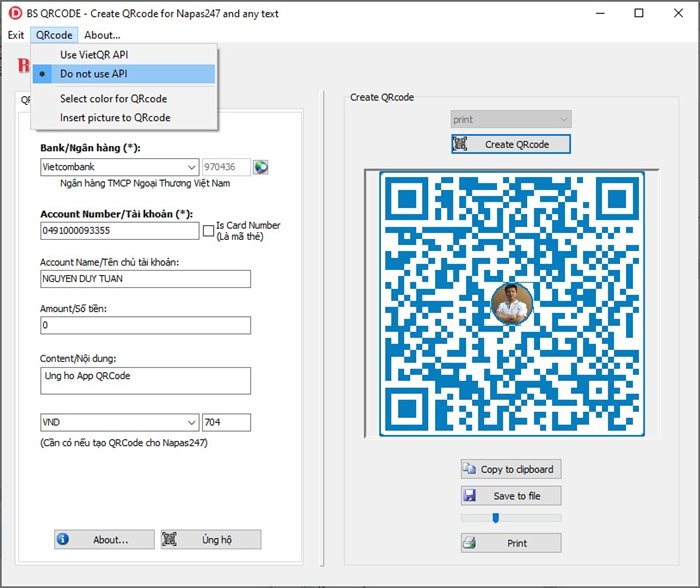Select the Do not use API option
Viewport: 700px width, 588px height.
click(124, 74)
